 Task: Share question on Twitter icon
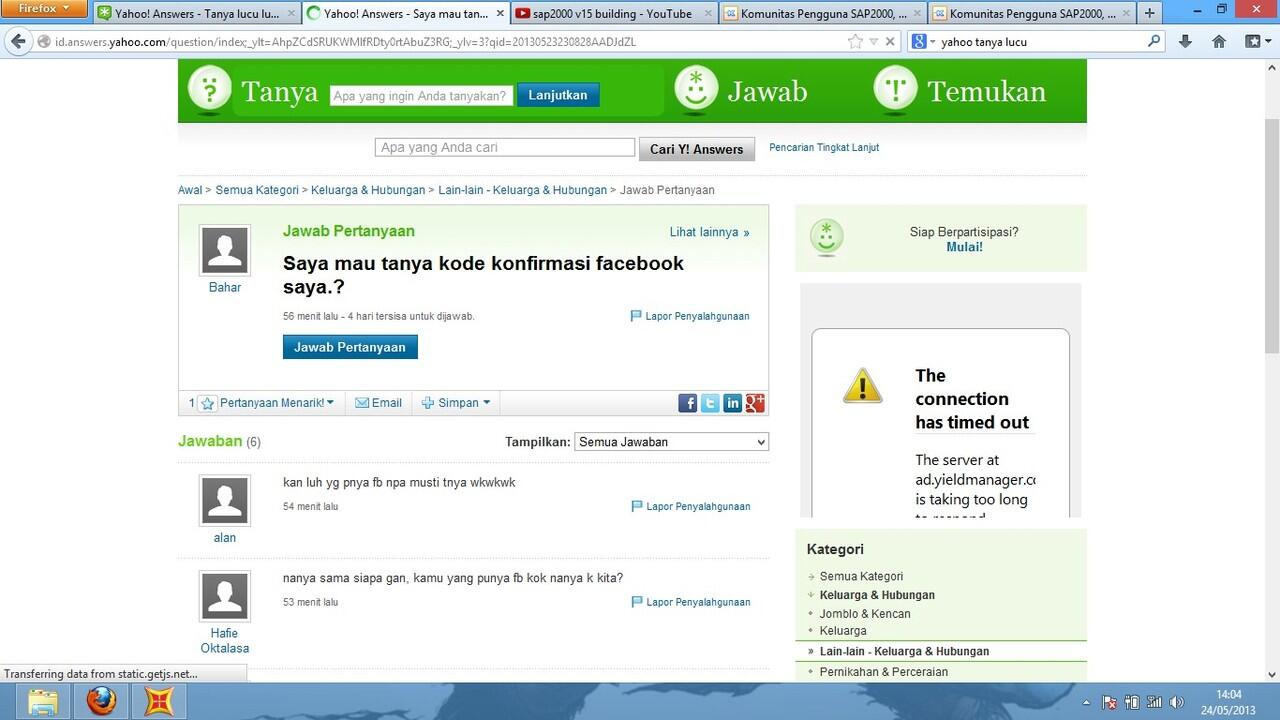(x=710, y=403)
